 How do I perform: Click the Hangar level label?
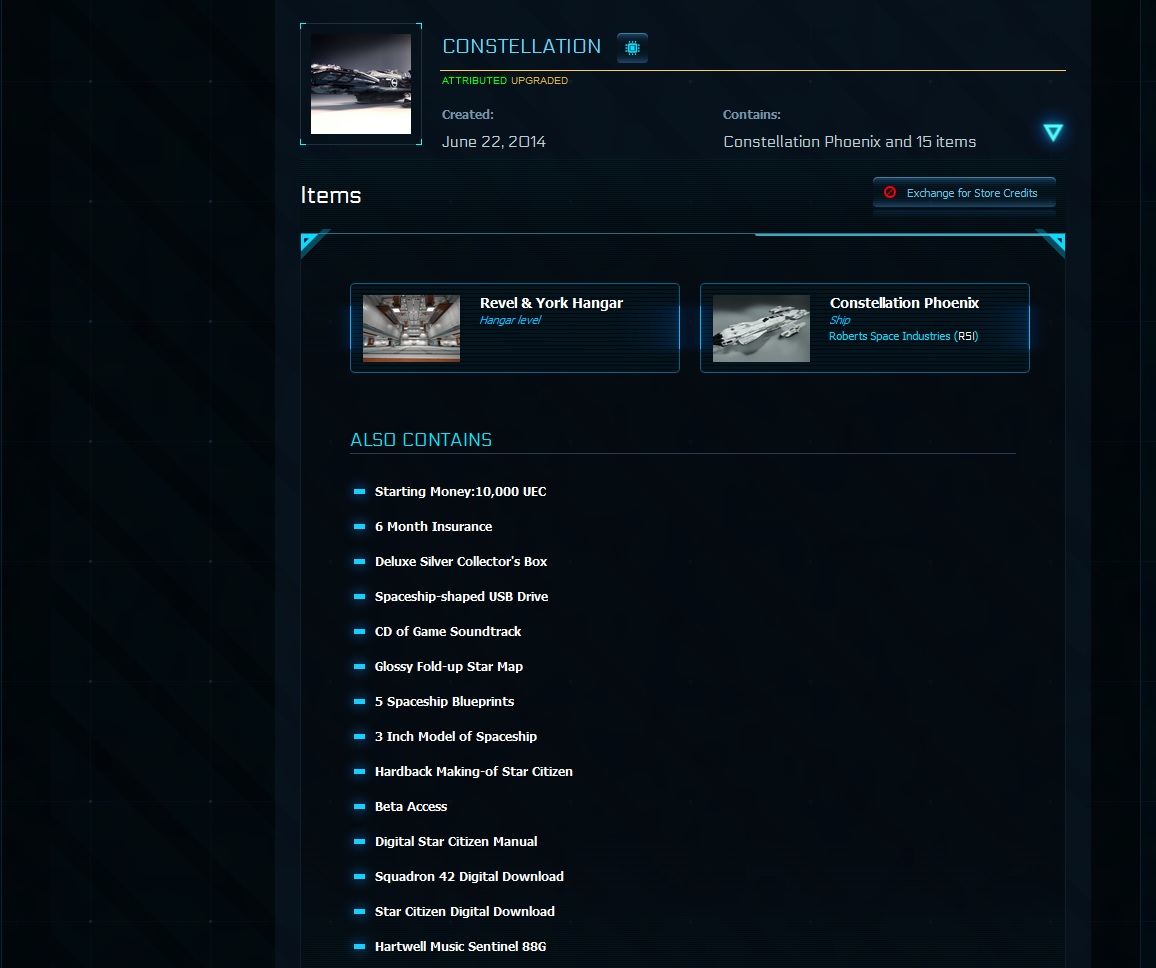pos(509,320)
